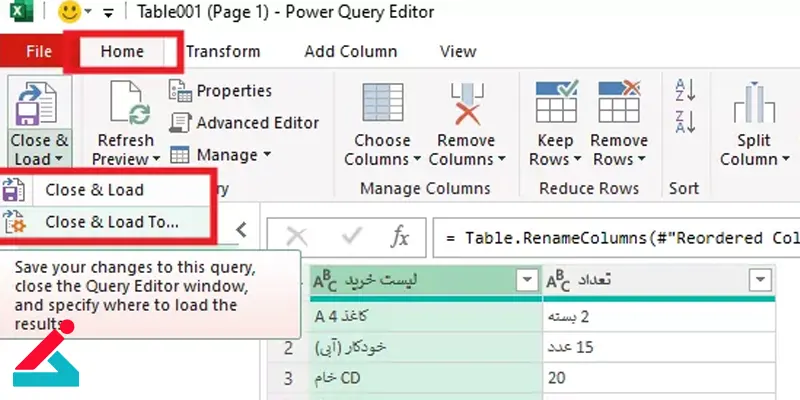Image resolution: width=800 pixels, height=400 pixels.
Task: Select Close & Load menu entry
Action: [x=105, y=190]
